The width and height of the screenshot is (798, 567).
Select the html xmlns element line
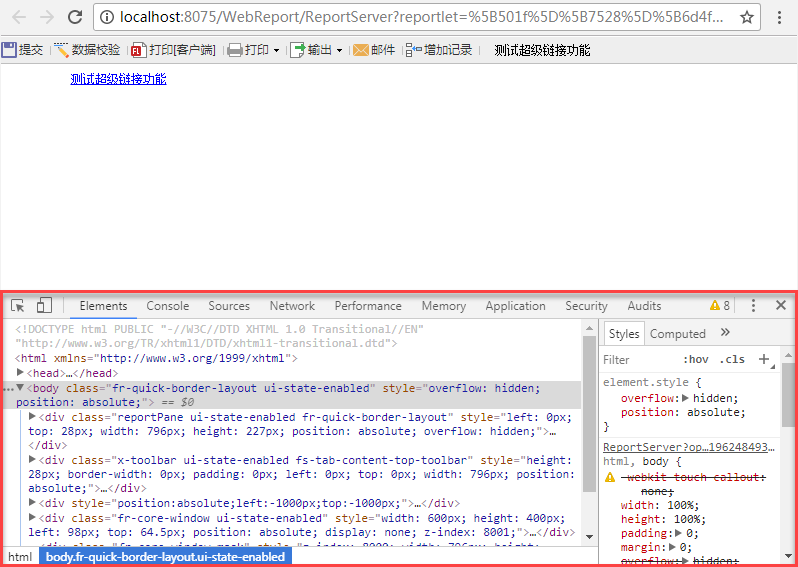coord(156,358)
